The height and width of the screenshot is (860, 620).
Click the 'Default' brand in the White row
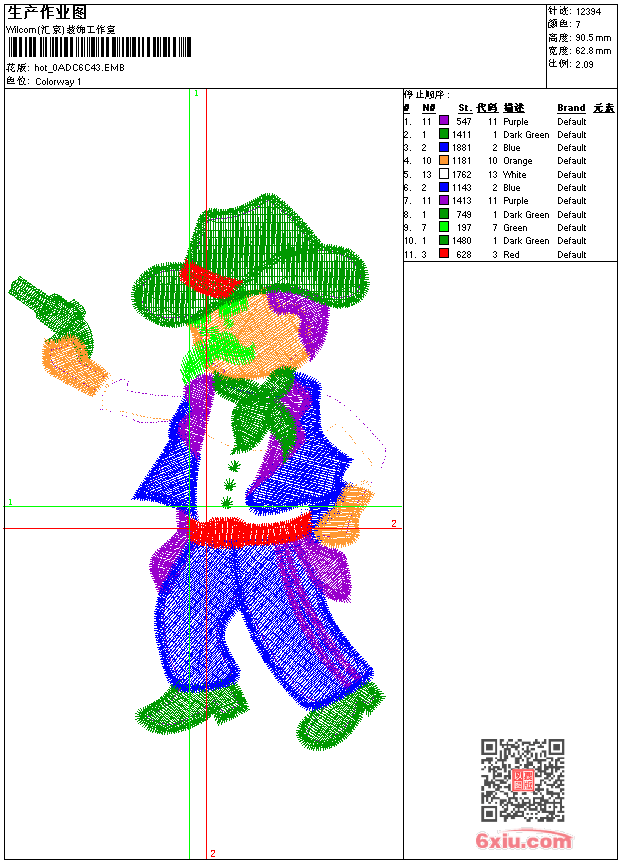(572, 174)
